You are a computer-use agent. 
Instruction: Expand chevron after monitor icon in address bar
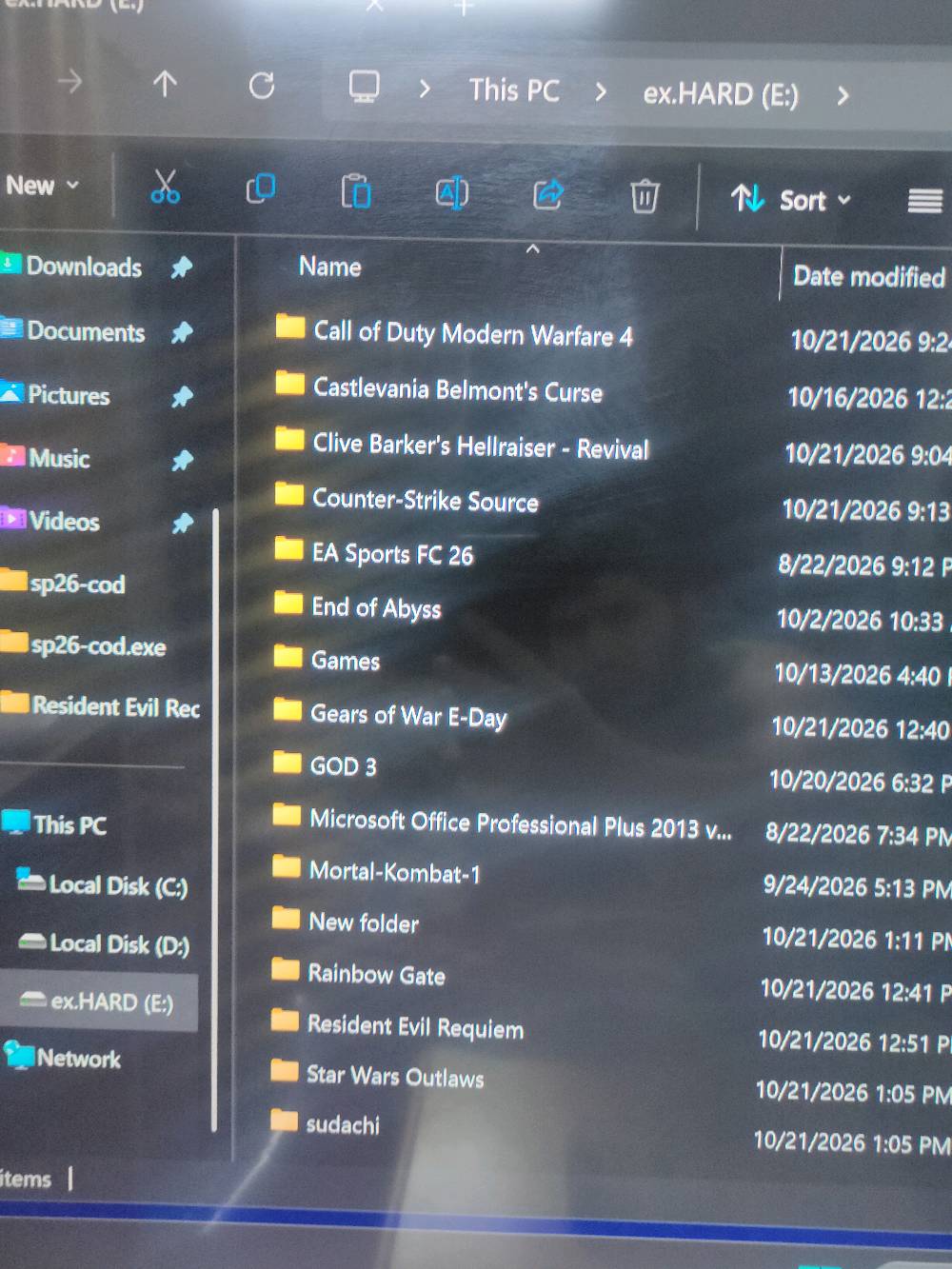click(x=425, y=89)
